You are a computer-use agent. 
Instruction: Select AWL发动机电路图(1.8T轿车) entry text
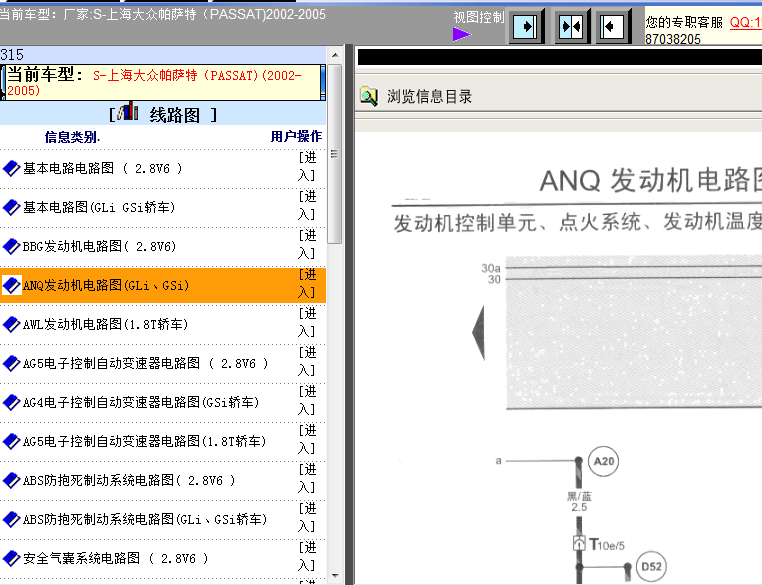pos(105,324)
